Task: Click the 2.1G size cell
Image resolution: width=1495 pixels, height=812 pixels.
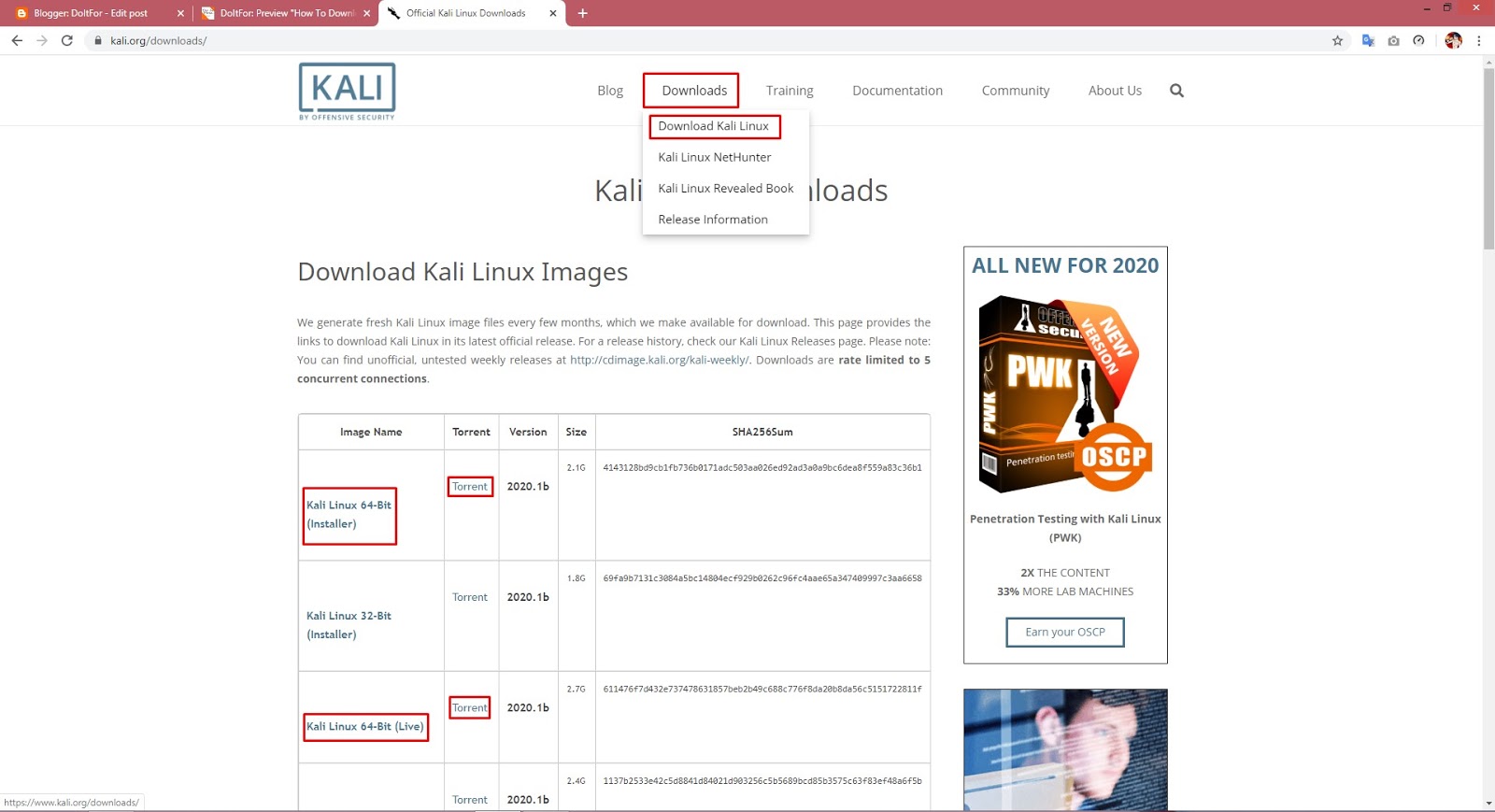Action: tap(577, 468)
